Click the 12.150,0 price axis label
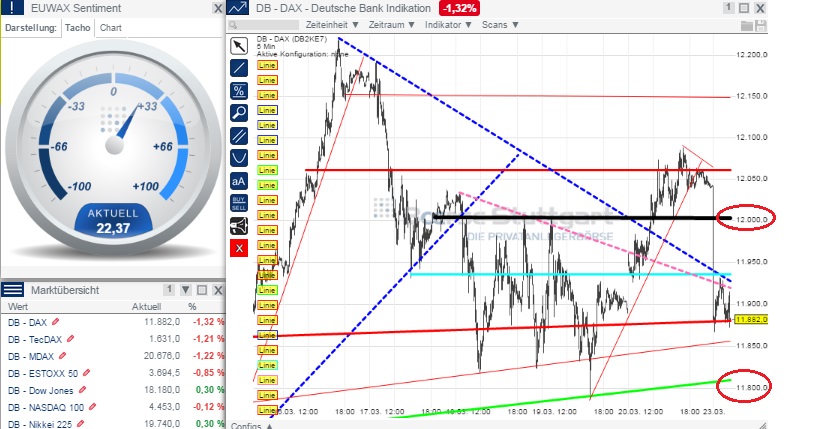The image size is (816, 429). click(x=751, y=96)
